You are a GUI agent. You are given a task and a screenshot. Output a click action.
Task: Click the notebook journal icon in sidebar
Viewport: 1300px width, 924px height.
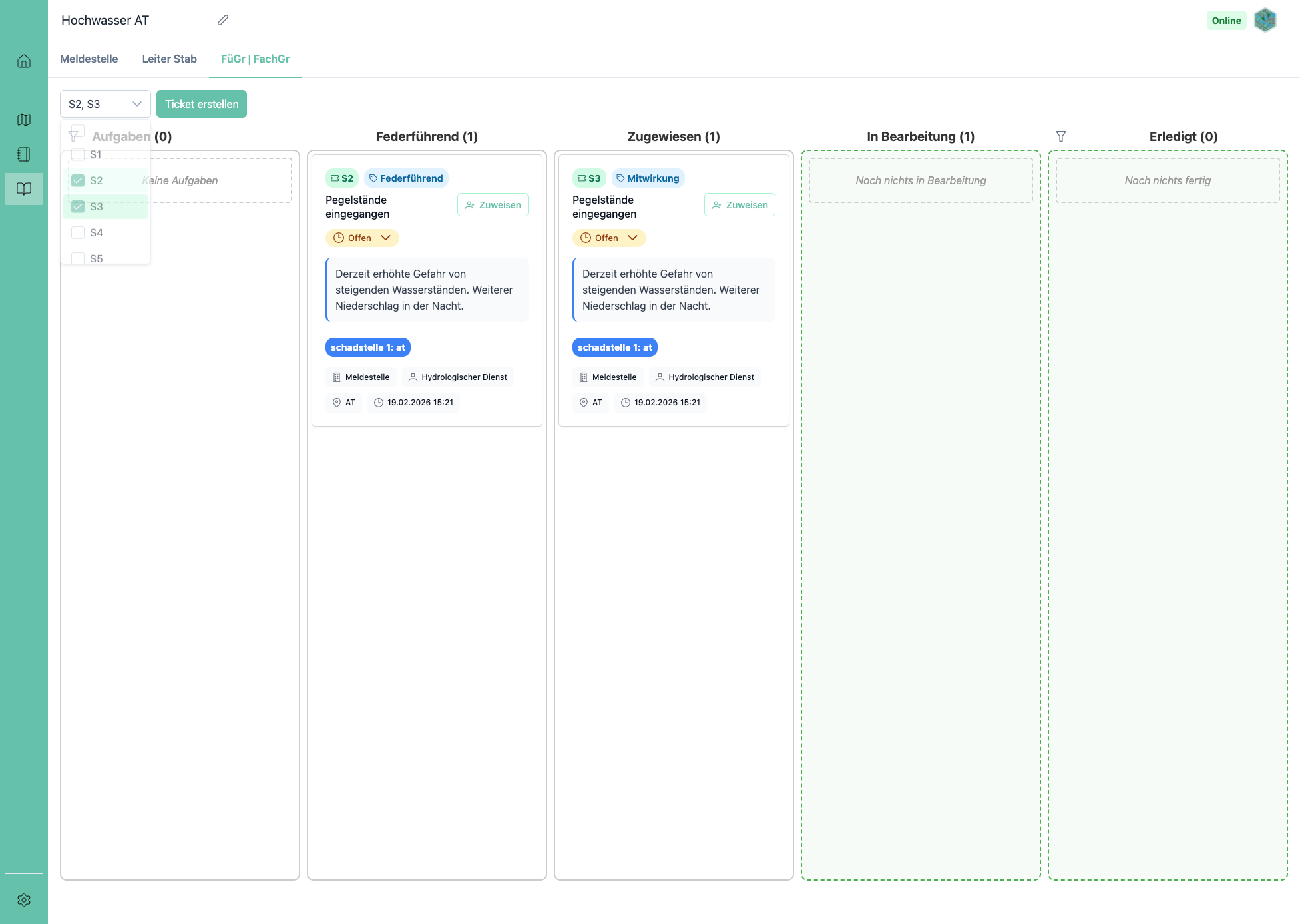(24, 154)
